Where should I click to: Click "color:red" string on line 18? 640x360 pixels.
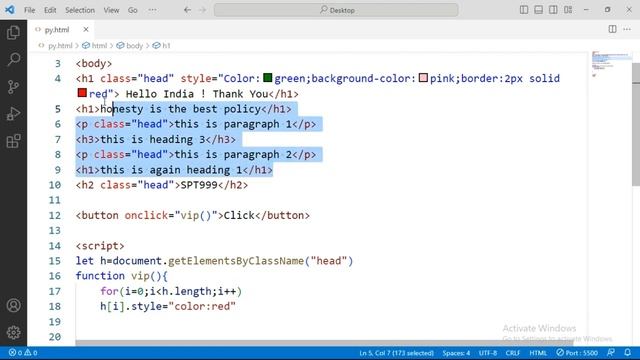coord(202,306)
